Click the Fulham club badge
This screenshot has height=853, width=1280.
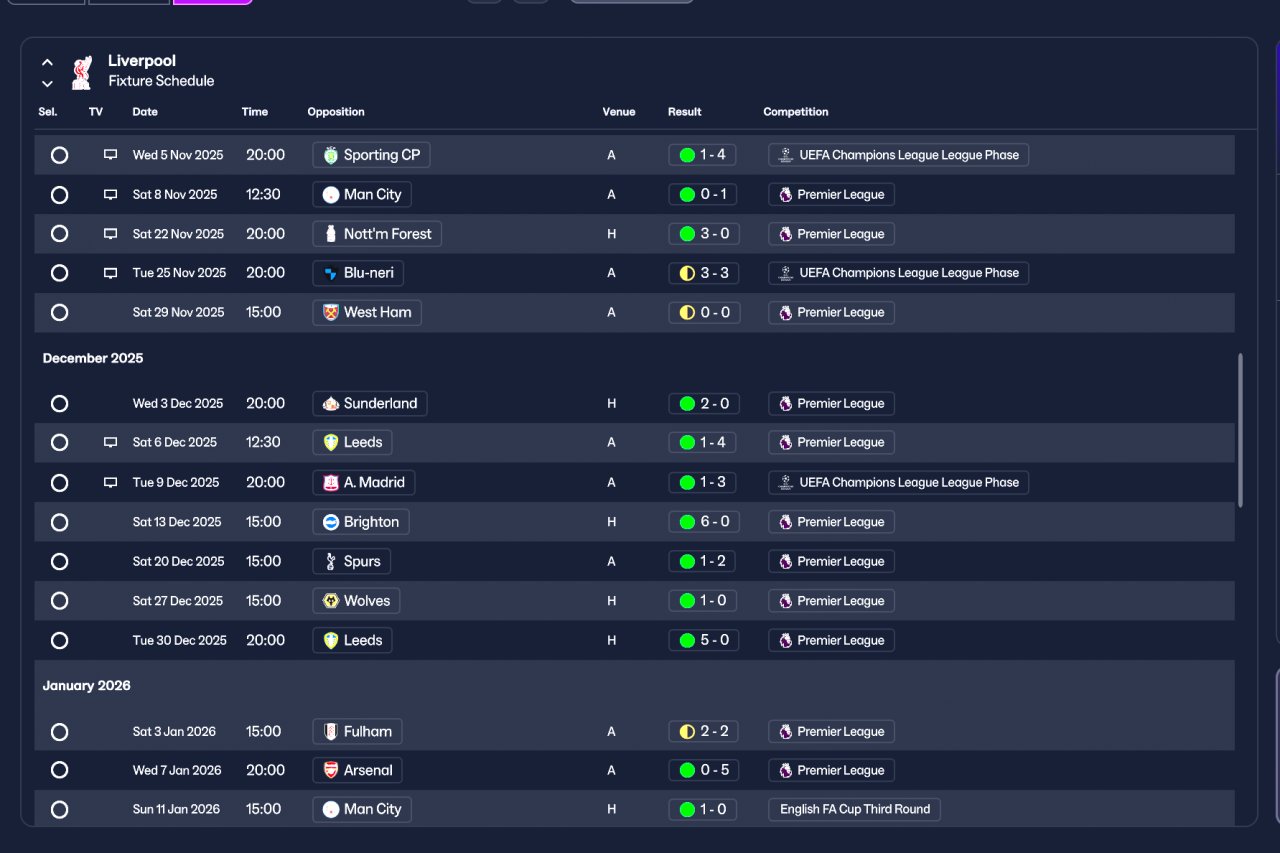point(331,731)
